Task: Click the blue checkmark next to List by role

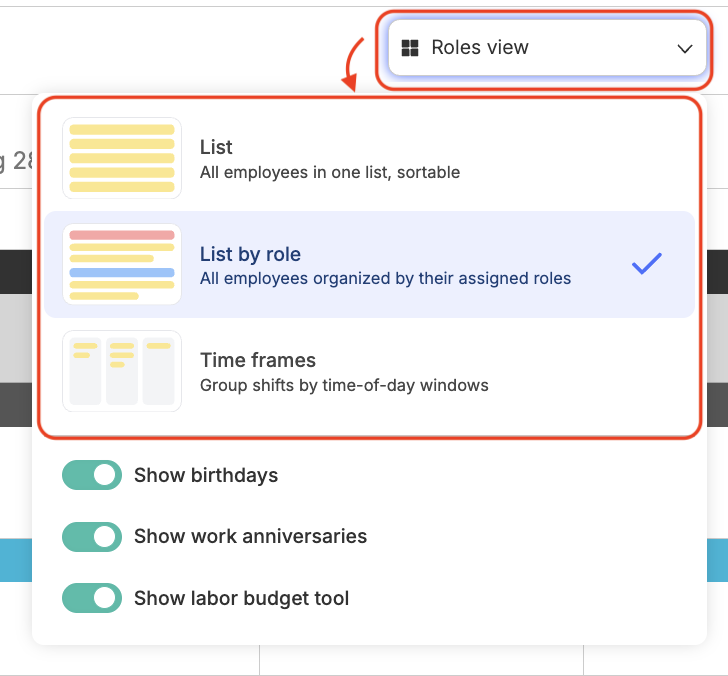Action: pos(647,264)
